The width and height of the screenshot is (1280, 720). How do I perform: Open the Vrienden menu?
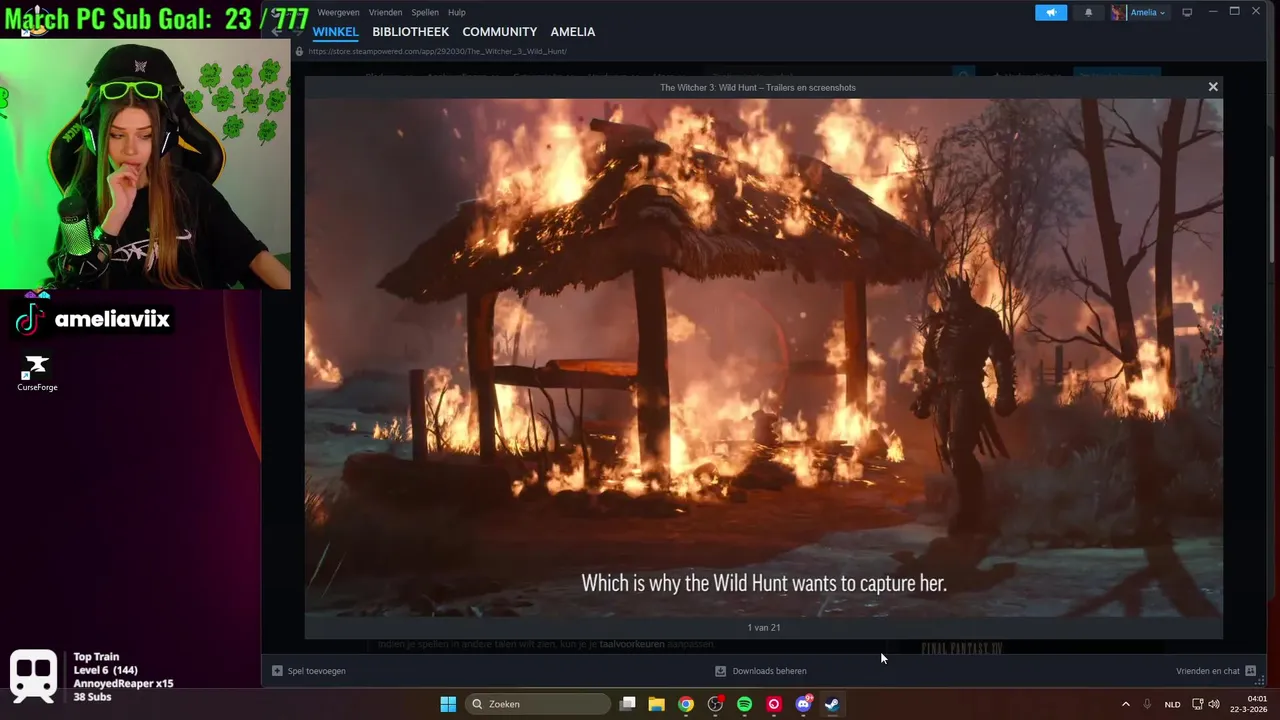385,12
